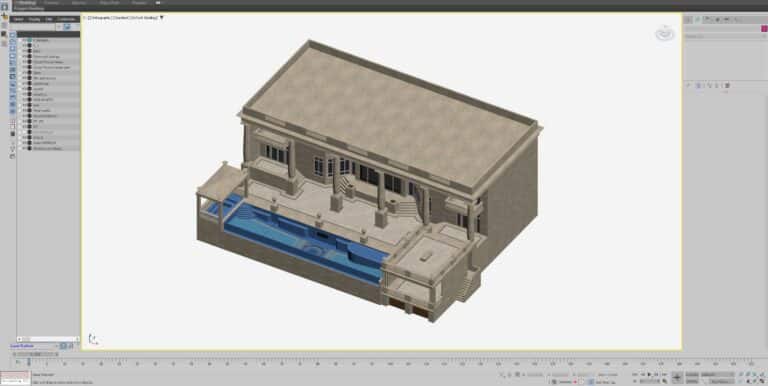Click Go to End playback button
Viewport: 768px width, 386px height.
[665, 374]
